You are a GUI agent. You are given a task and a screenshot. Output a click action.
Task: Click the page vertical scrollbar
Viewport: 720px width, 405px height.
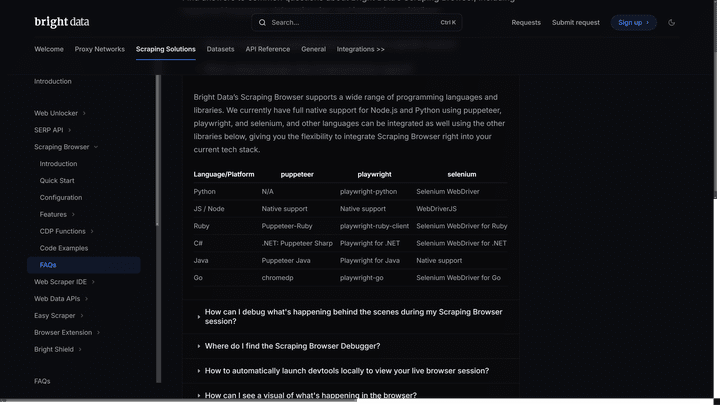coord(715,99)
